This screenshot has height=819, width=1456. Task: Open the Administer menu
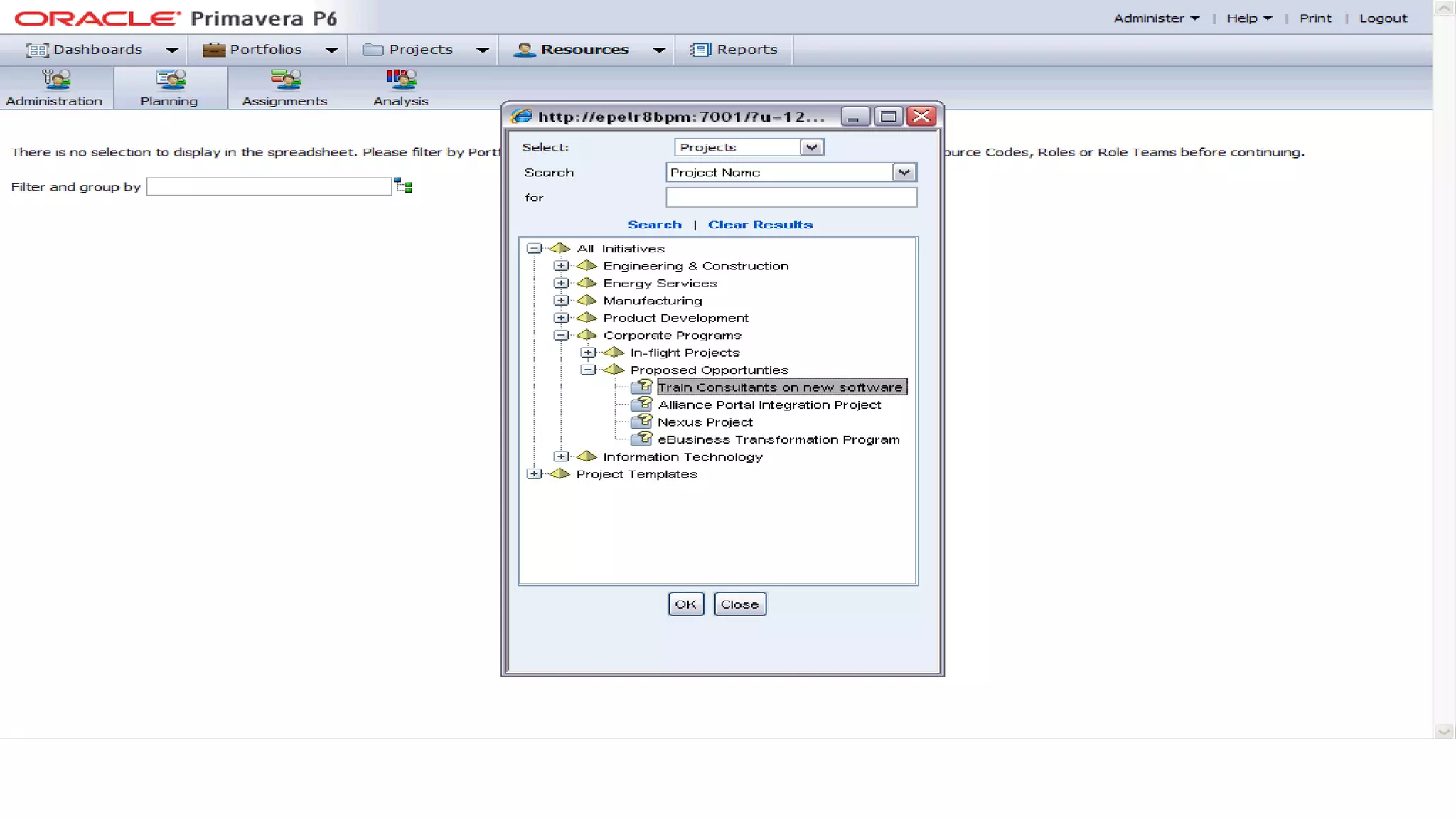click(1156, 18)
